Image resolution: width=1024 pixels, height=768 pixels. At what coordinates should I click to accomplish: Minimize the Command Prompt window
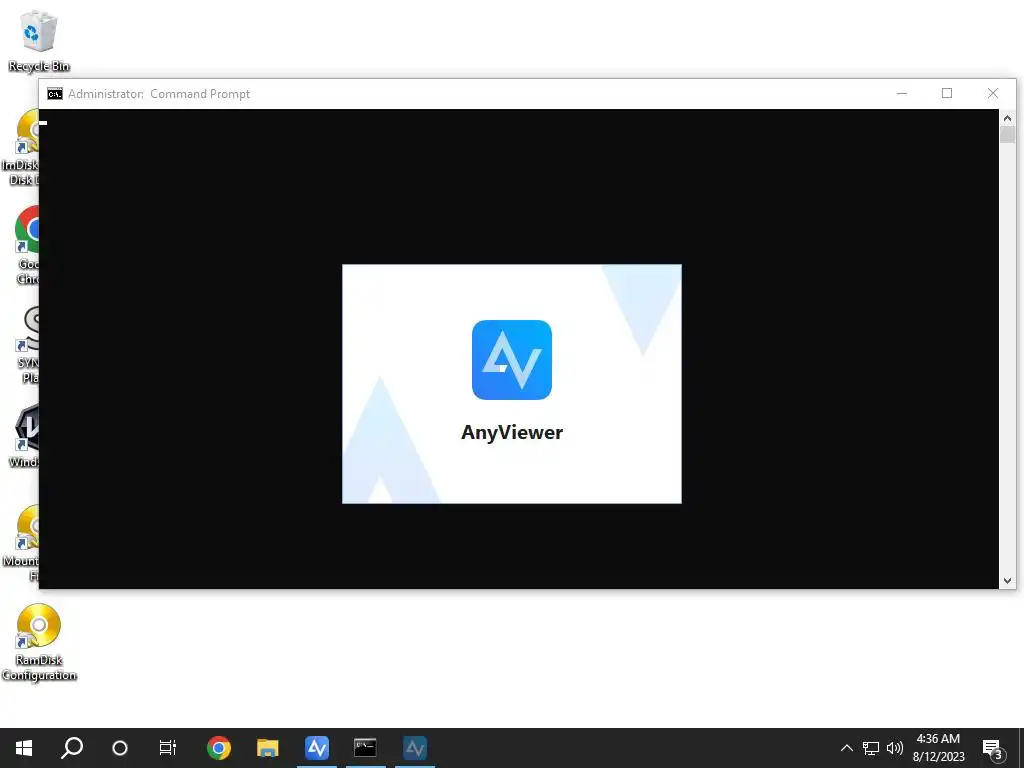pos(902,93)
